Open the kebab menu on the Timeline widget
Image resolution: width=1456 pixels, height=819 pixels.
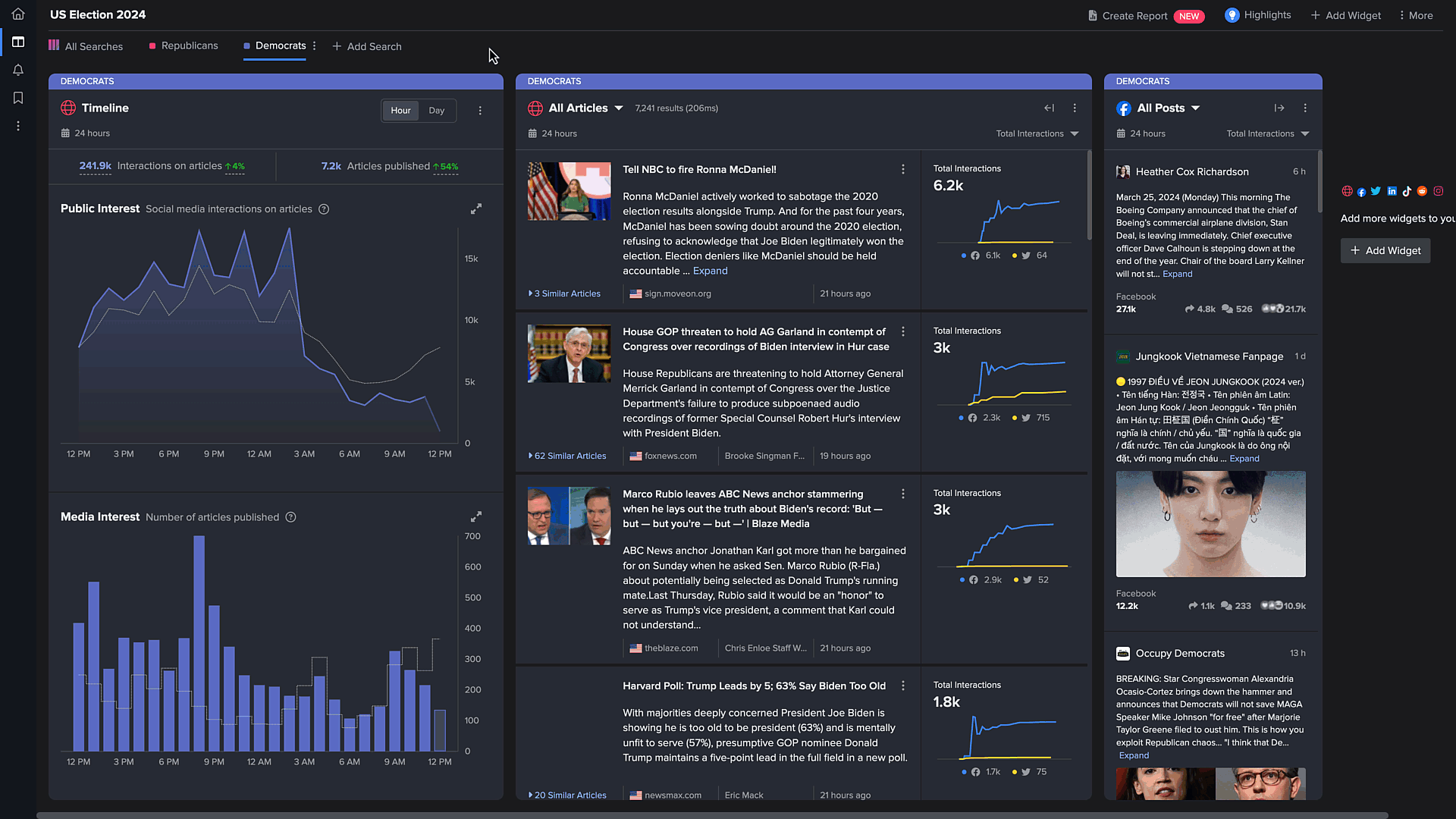(480, 110)
